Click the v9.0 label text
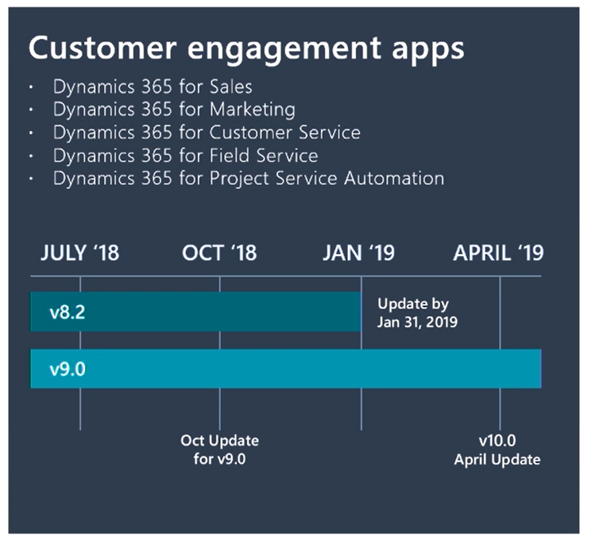The image size is (590, 541). (68, 369)
